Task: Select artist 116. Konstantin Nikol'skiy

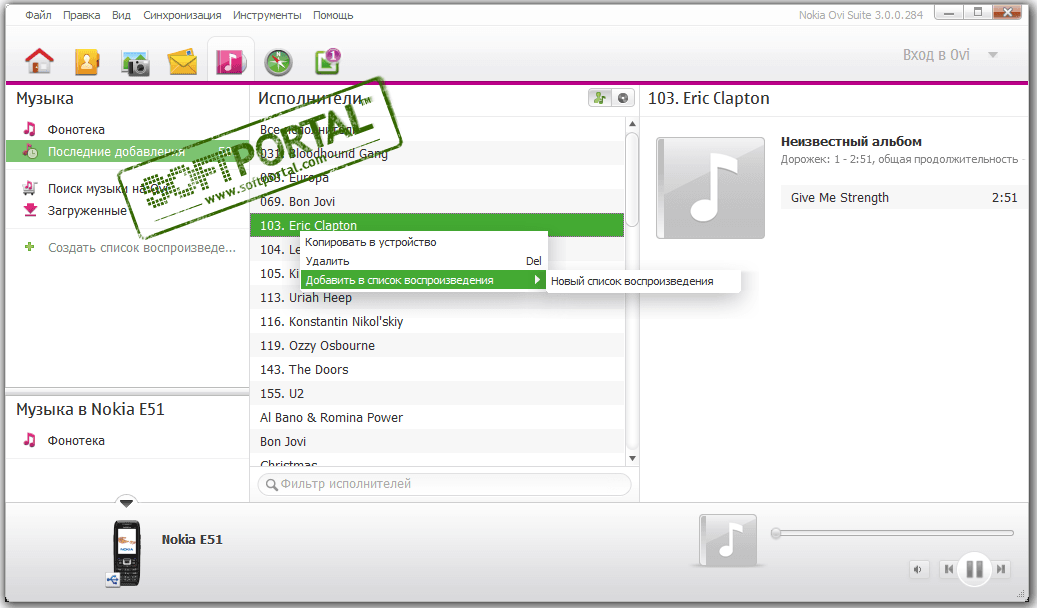Action: tap(437, 321)
